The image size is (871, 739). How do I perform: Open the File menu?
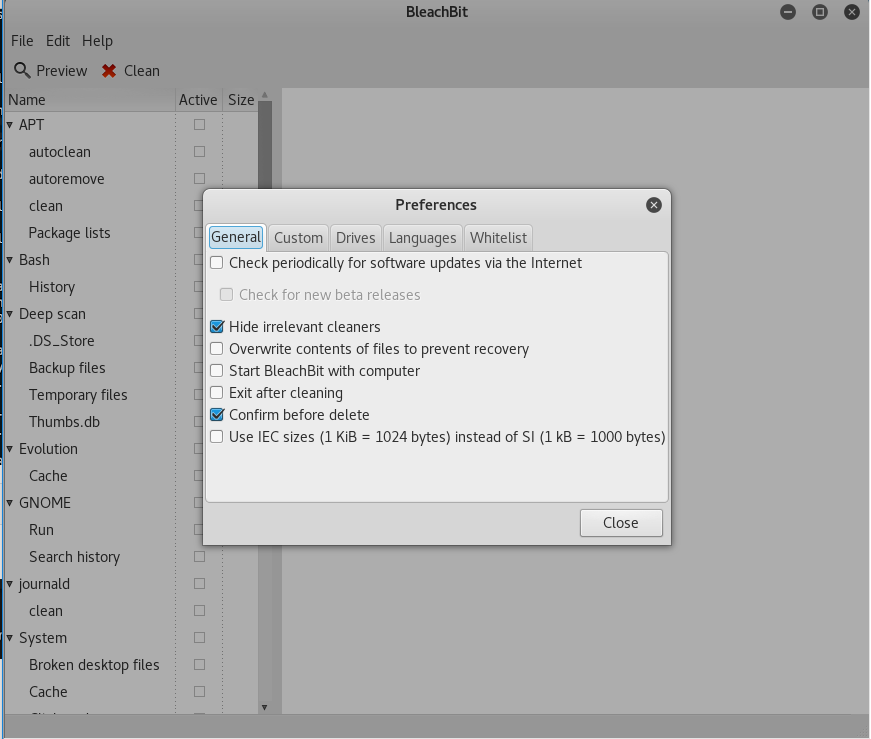tap(22, 41)
